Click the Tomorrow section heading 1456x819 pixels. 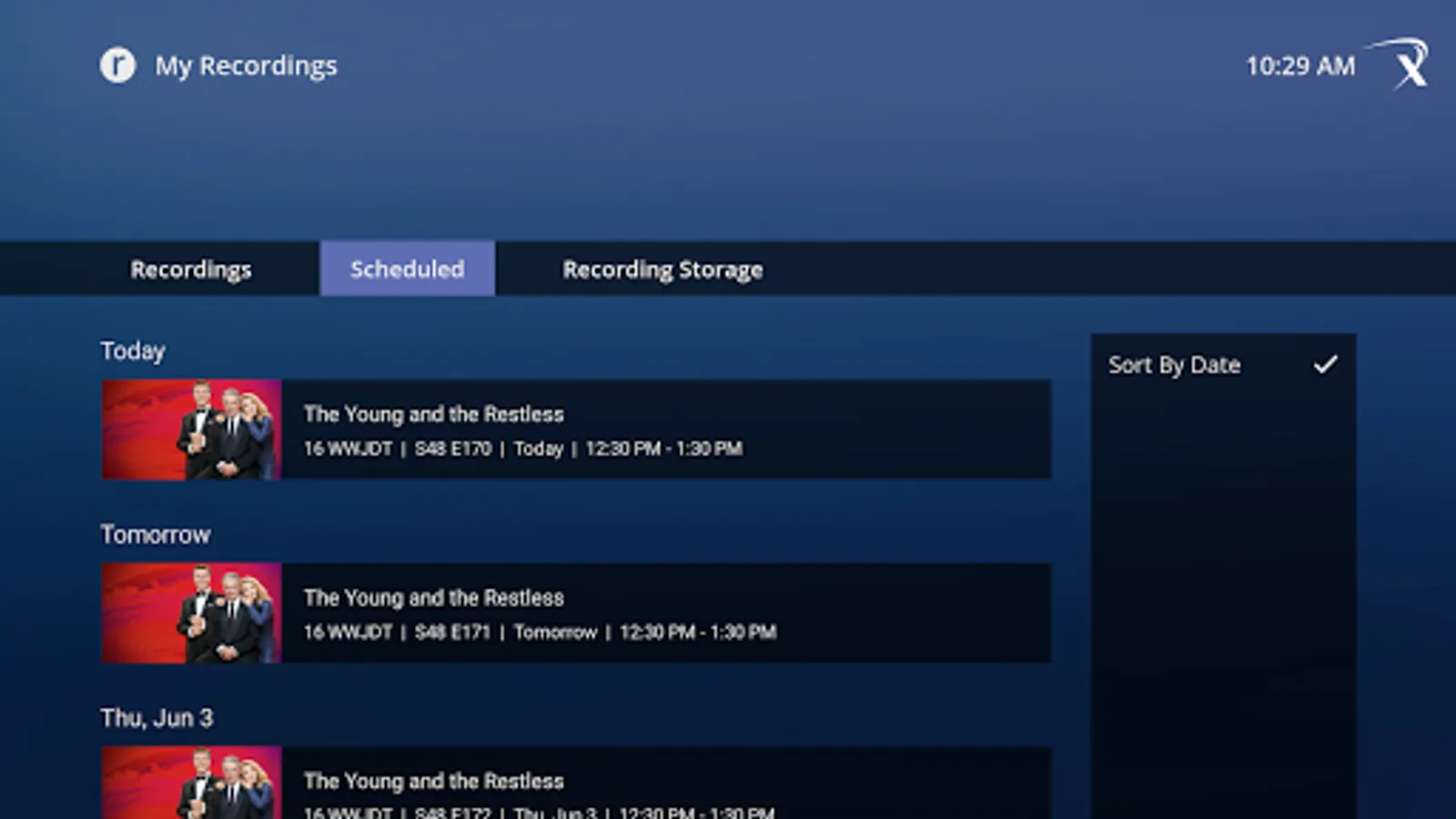click(x=156, y=534)
